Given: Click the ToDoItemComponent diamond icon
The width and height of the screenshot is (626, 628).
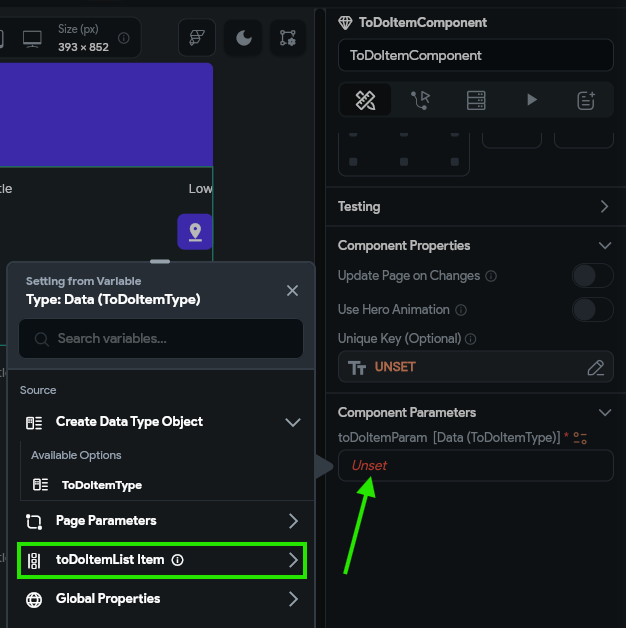Looking at the screenshot, I should coord(345,23).
